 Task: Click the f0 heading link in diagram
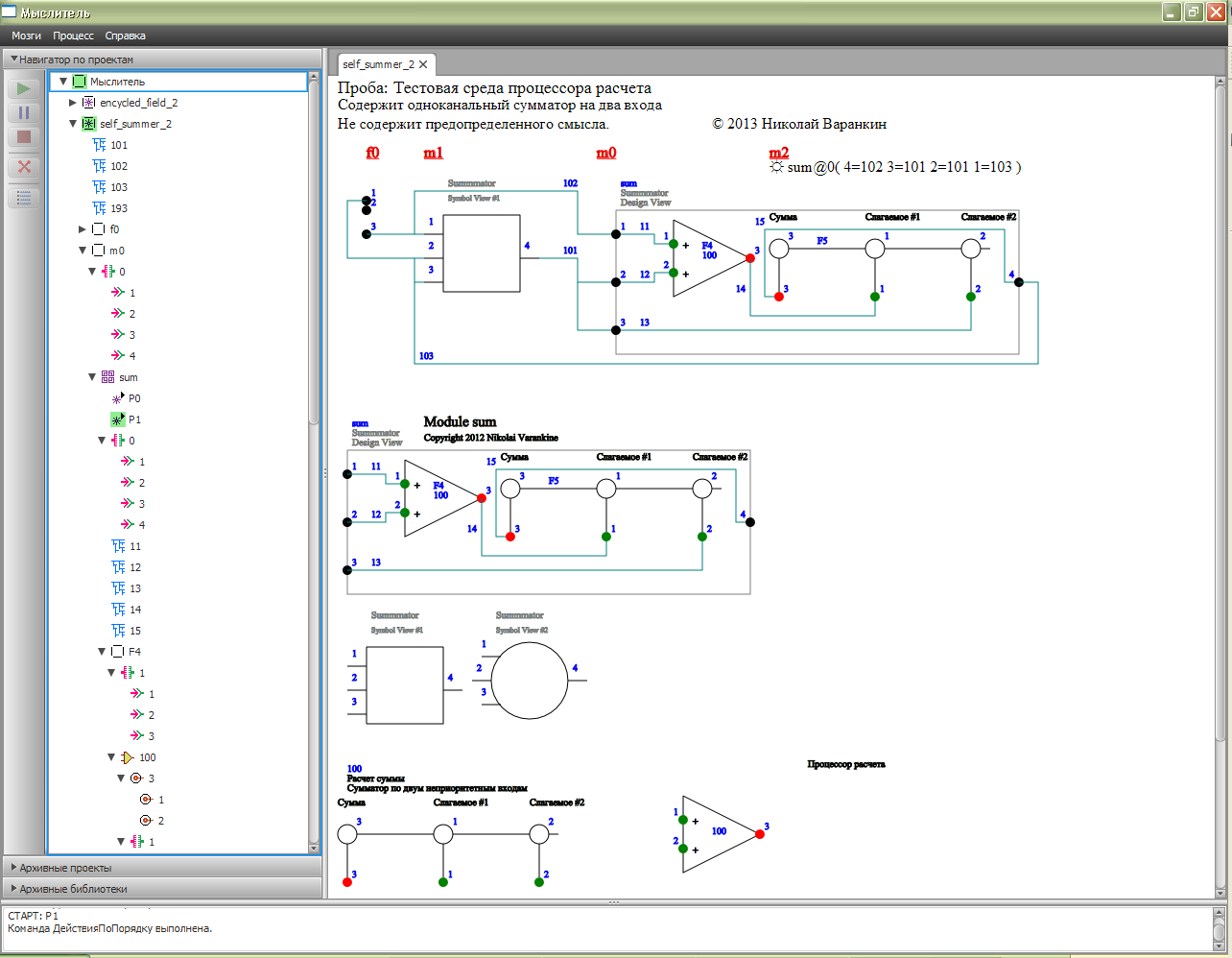click(x=372, y=153)
